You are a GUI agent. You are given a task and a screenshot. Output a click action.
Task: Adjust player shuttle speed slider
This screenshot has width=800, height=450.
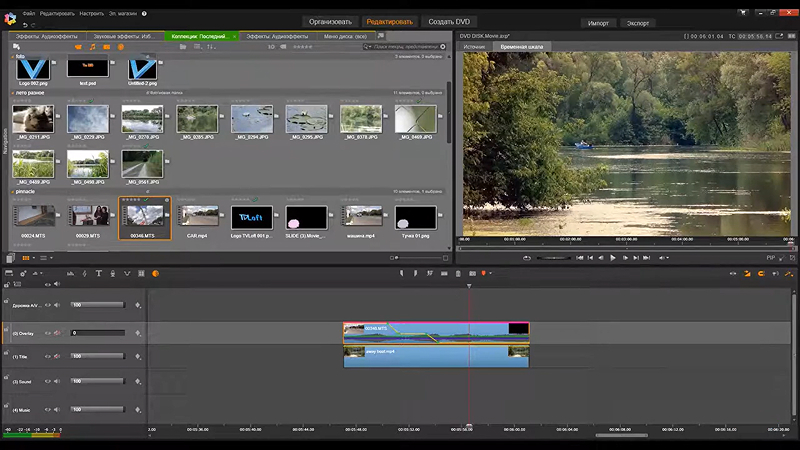554,258
